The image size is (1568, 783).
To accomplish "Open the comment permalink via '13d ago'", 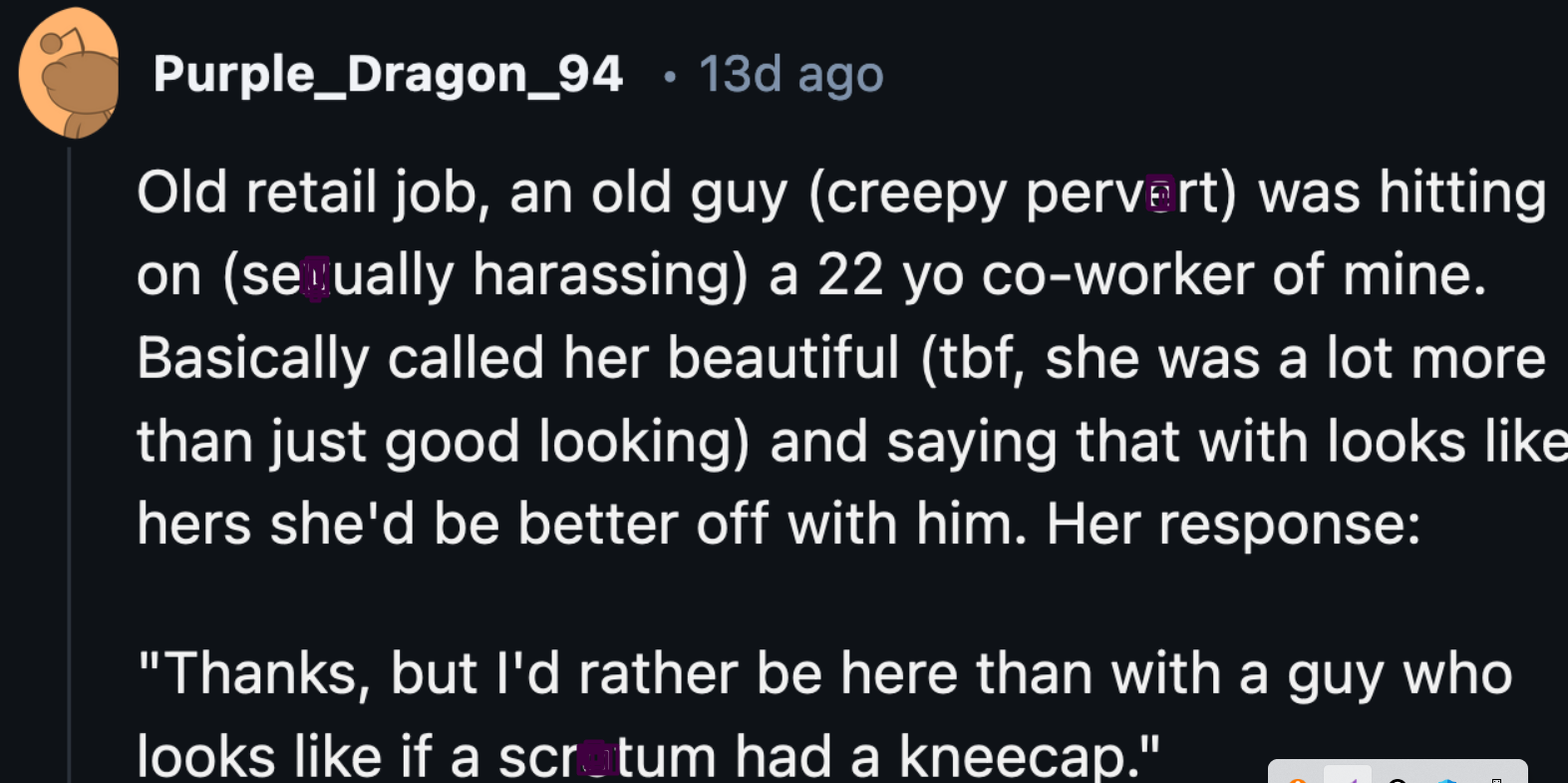I will pyautogui.click(x=790, y=74).
